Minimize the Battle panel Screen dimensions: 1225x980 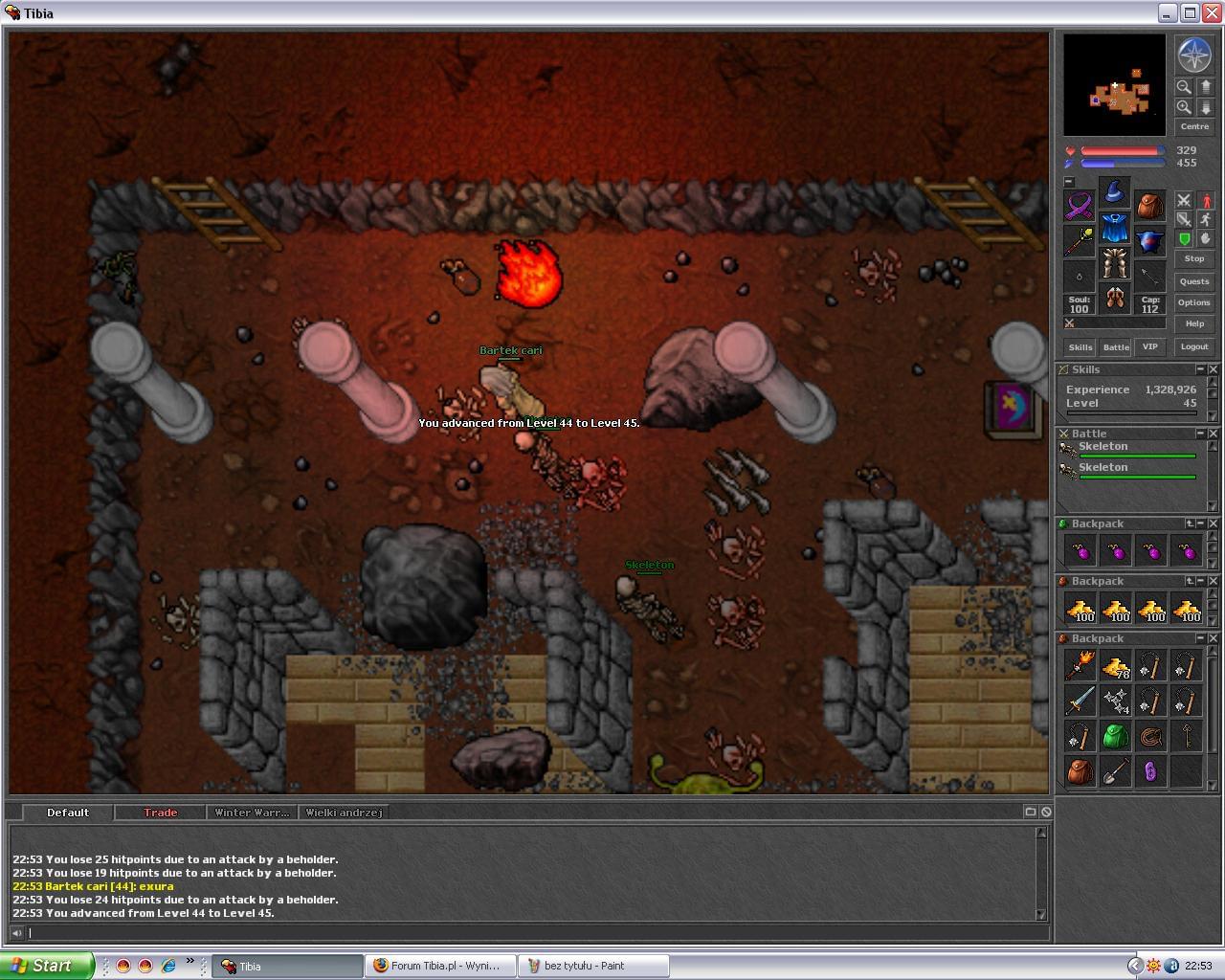click(x=1200, y=434)
